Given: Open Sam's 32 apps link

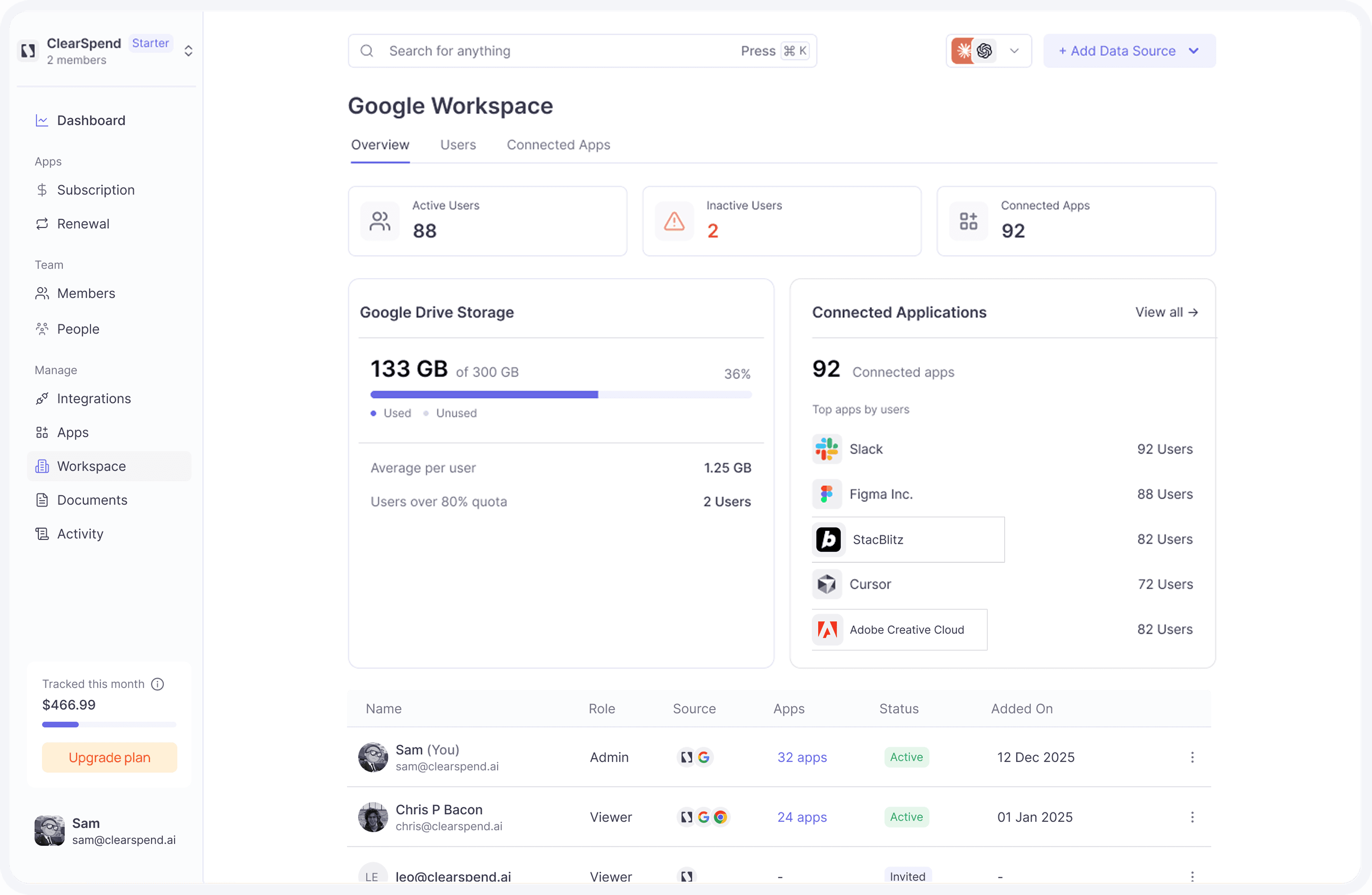Looking at the screenshot, I should (802, 757).
